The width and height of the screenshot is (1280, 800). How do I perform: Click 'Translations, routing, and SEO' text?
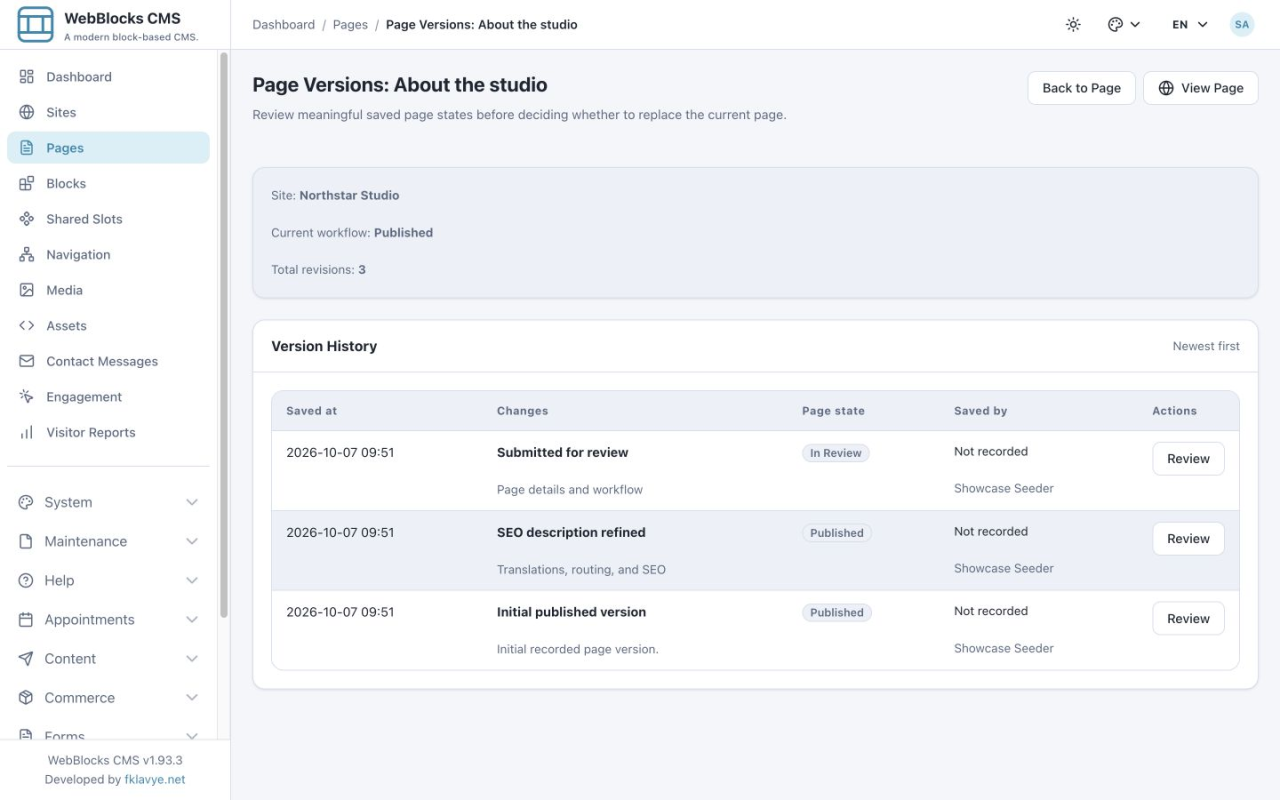pos(581,570)
